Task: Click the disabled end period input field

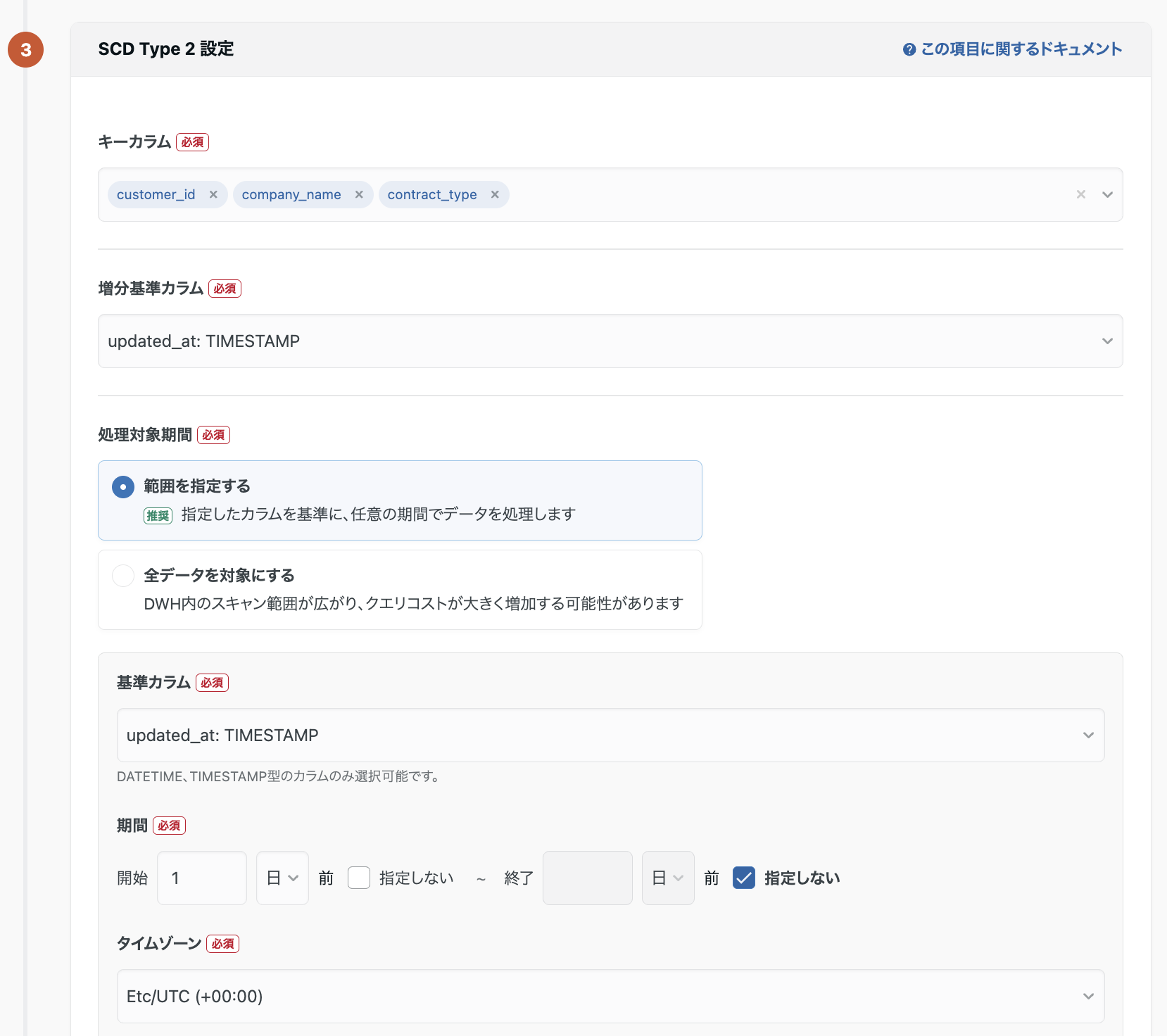Action: click(x=587, y=878)
